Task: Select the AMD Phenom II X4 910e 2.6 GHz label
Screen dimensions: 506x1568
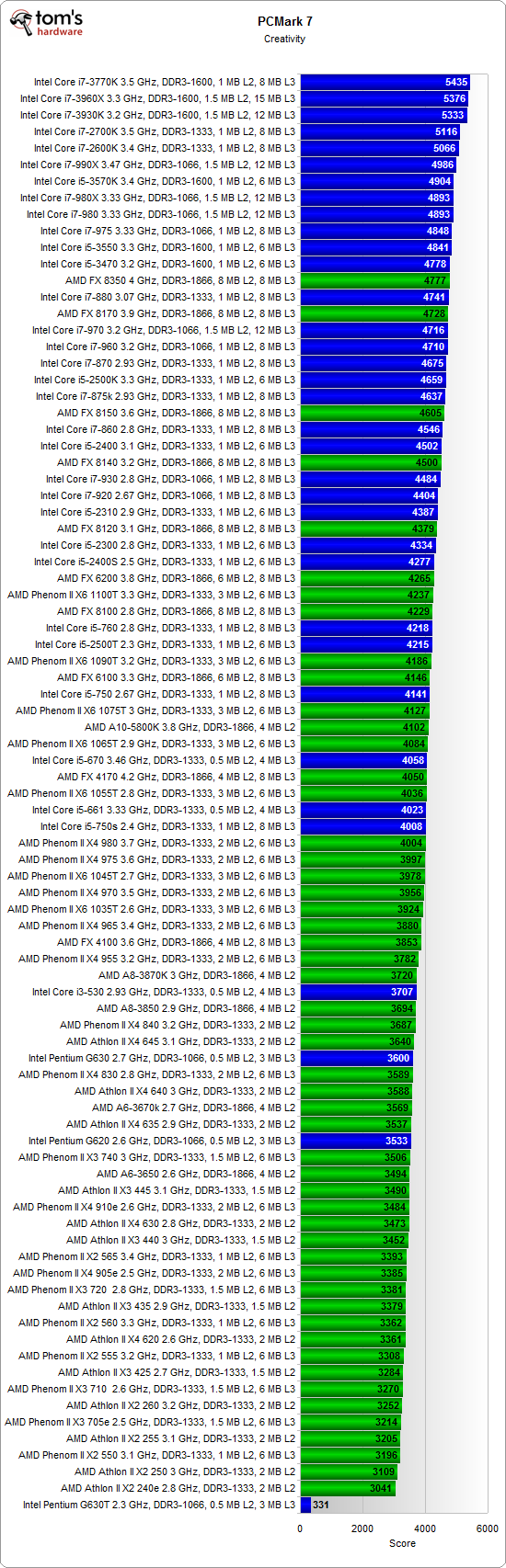Action: [155, 1207]
